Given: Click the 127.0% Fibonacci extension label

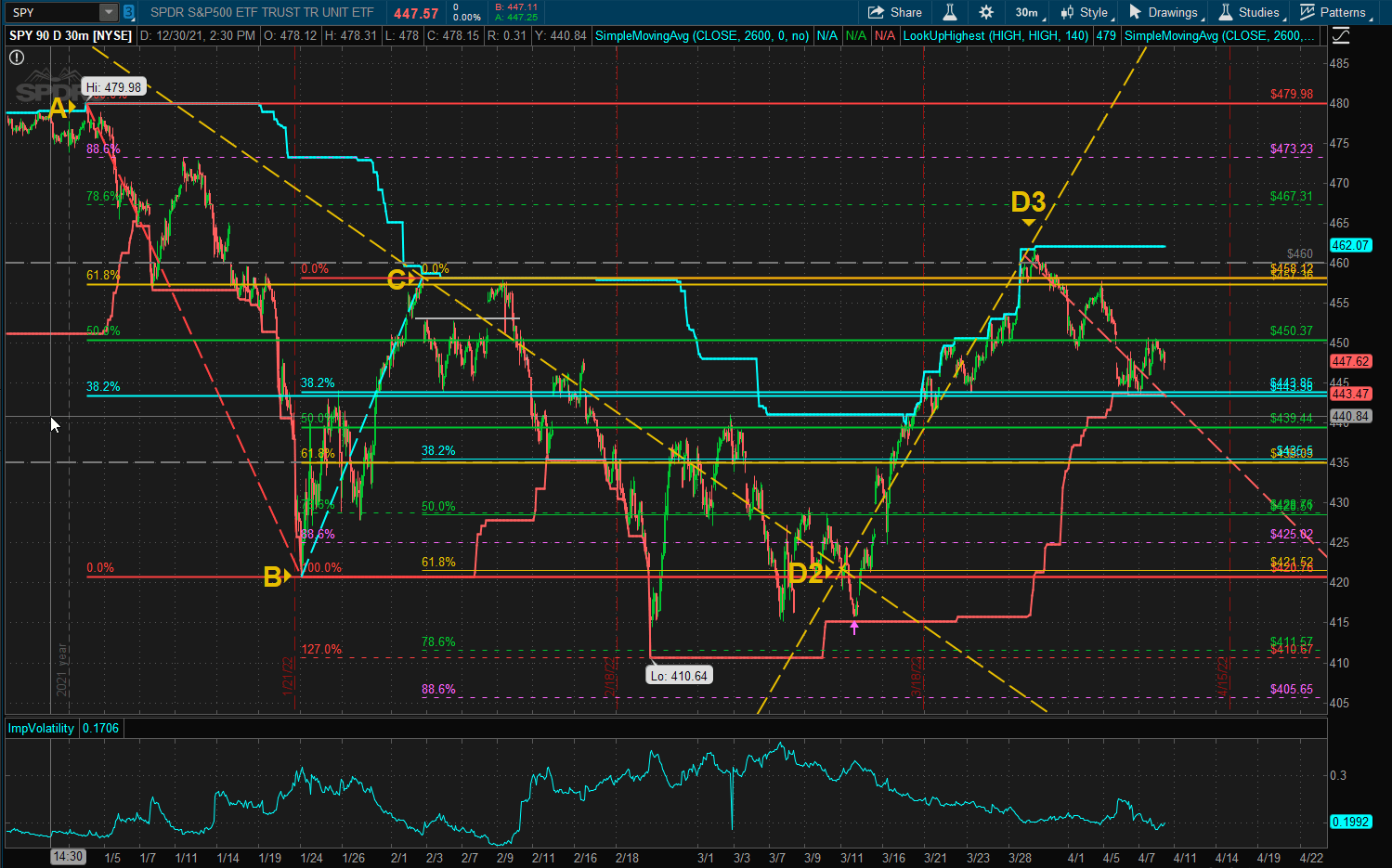Looking at the screenshot, I should click(321, 649).
